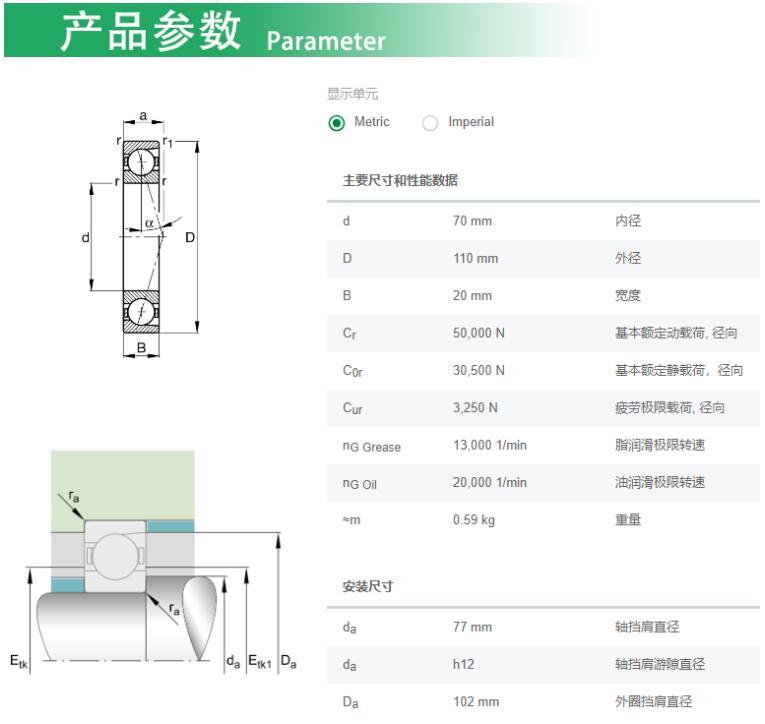765x724 pixels.
Task: Click the 102 mm housing shoulder value
Action: point(476,702)
